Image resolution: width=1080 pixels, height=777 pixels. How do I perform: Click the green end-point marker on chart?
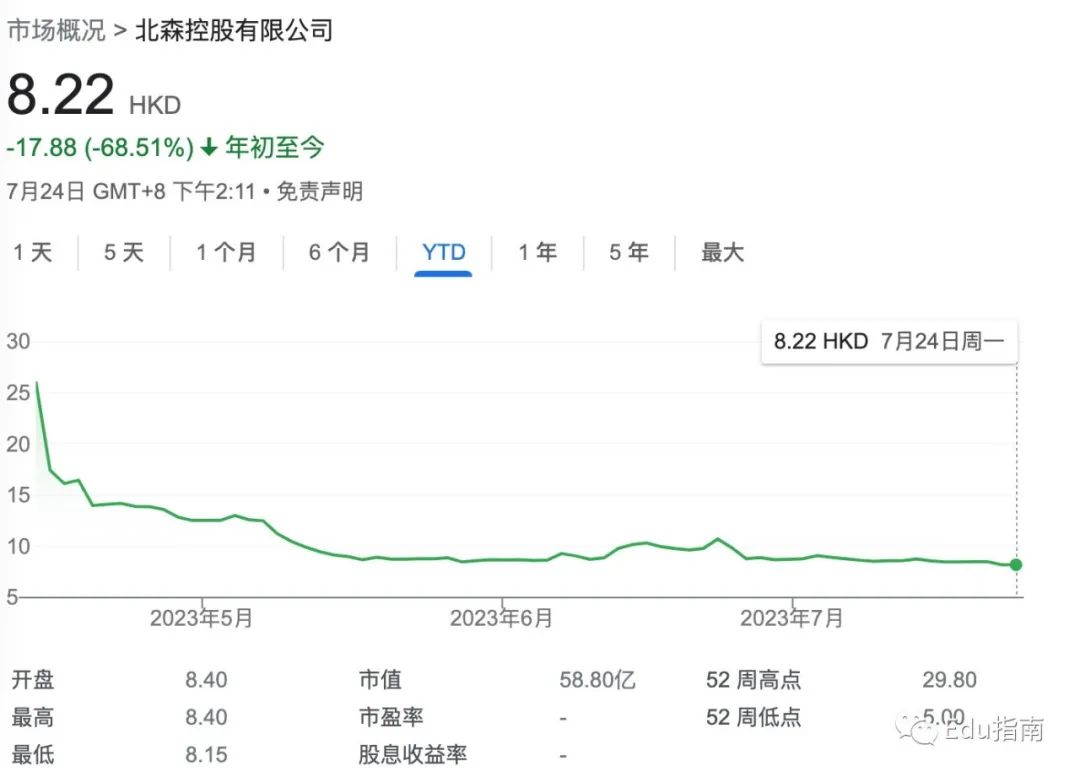1016,565
